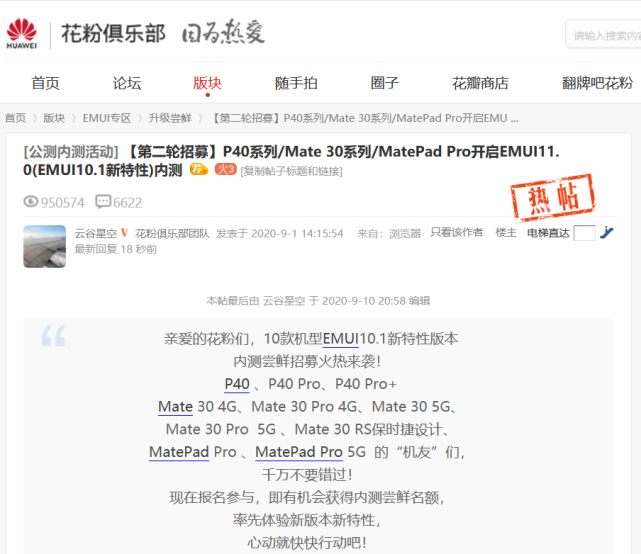Viewport: 641px width, 554px height.
Task: Click the yellow 荐 recommended badge
Action: tap(199, 169)
